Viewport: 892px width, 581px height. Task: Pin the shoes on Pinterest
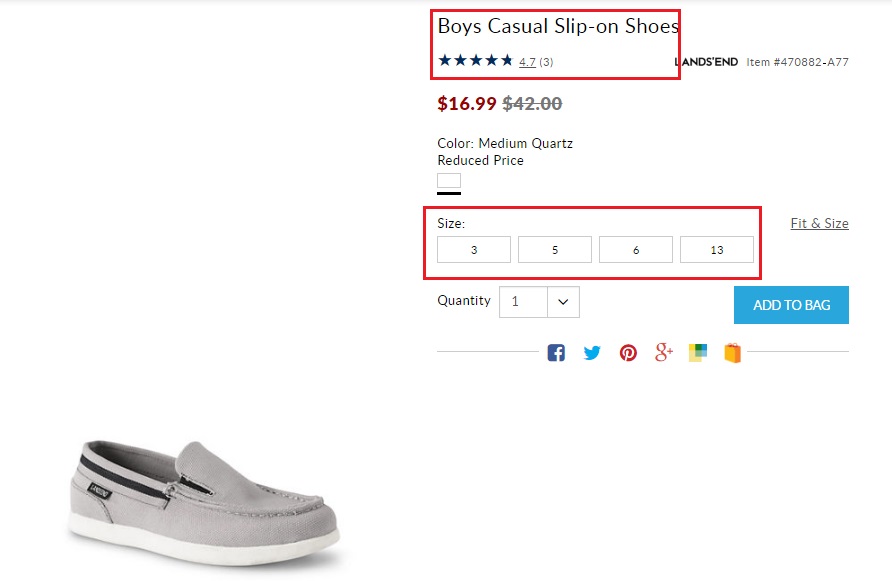628,352
